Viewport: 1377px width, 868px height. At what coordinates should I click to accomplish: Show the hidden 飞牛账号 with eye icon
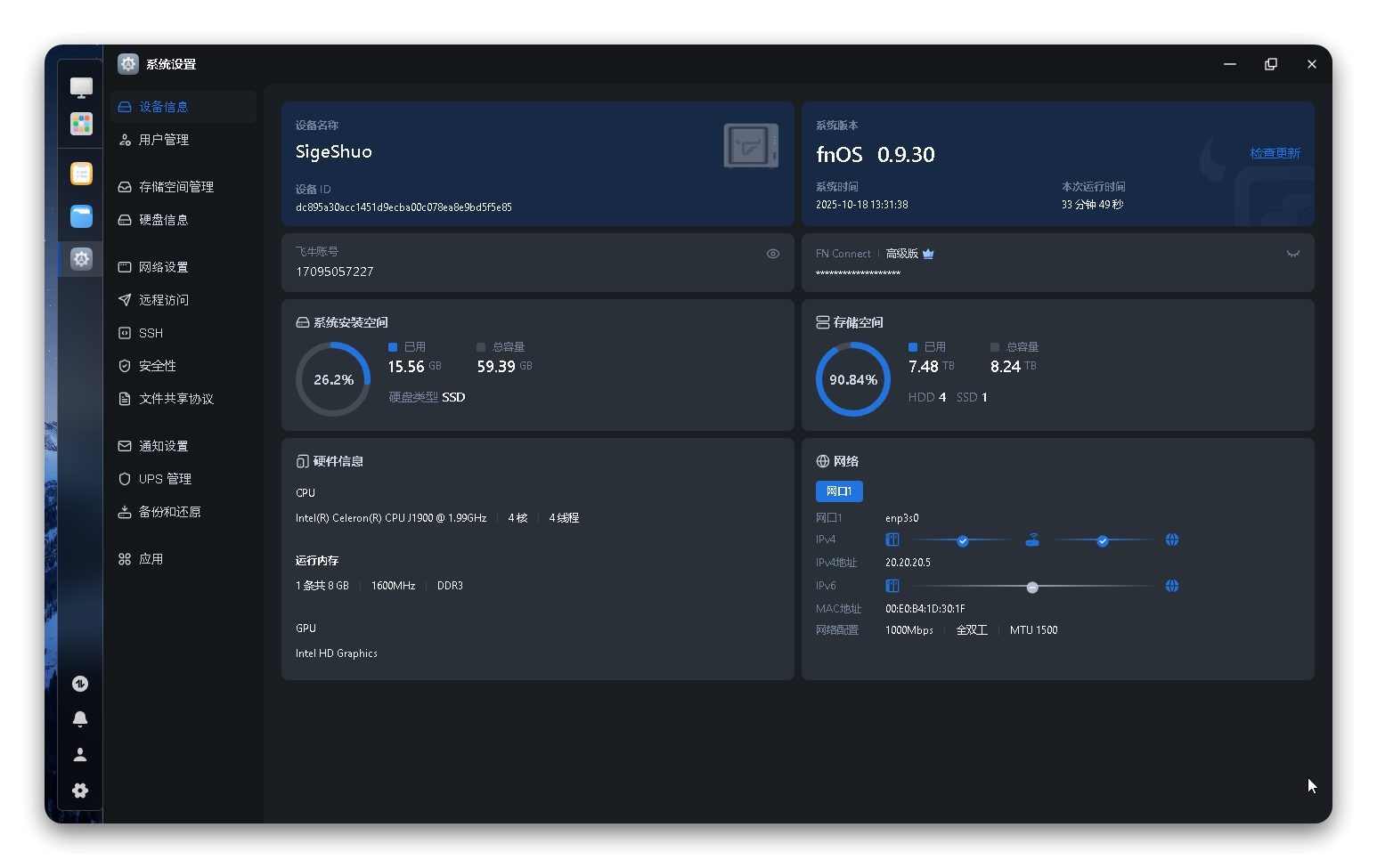pyautogui.click(x=772, y=254)
